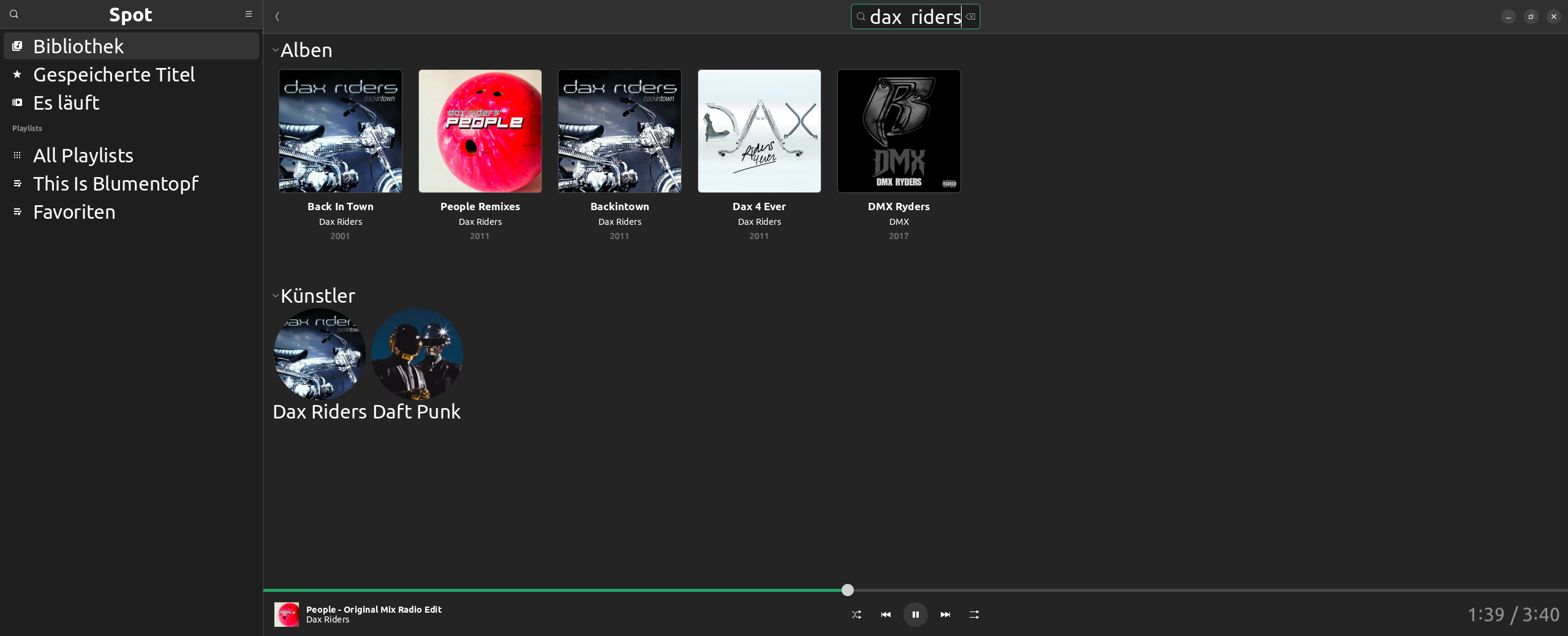
Task: Open Gespeicherte Titel
Action: pyautogui.click(x=131, y=74)
